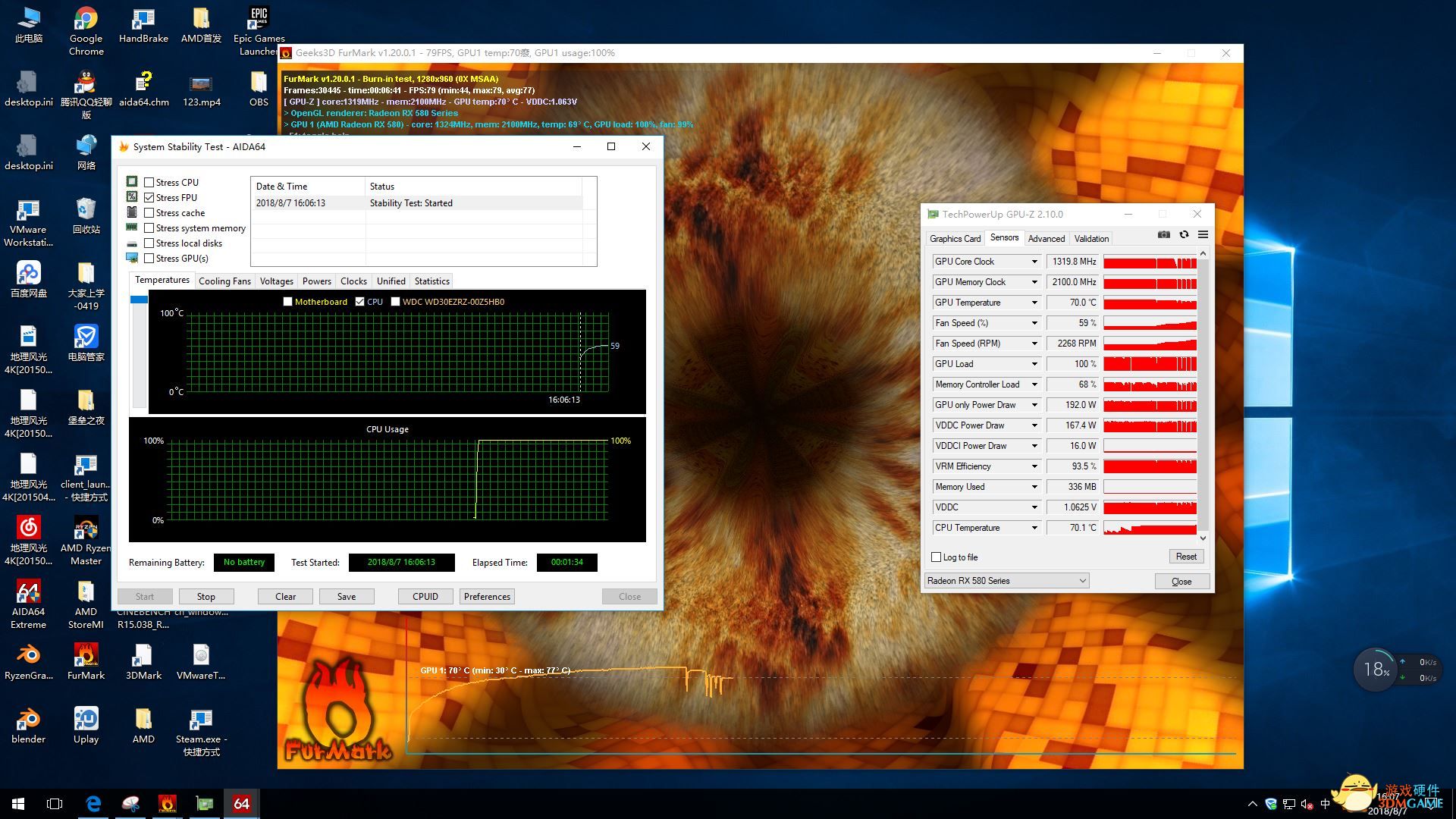Click the GPU-Z screenshot camera icon
This screenshot has width=1456, height=819.
(1163, 235)
